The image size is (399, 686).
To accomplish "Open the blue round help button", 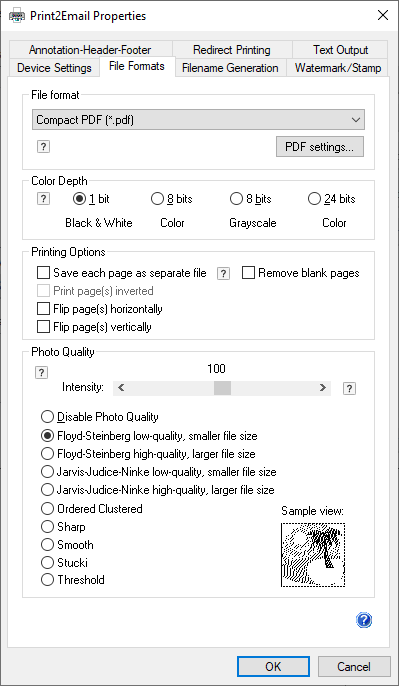I will click(x=364, y=620).
